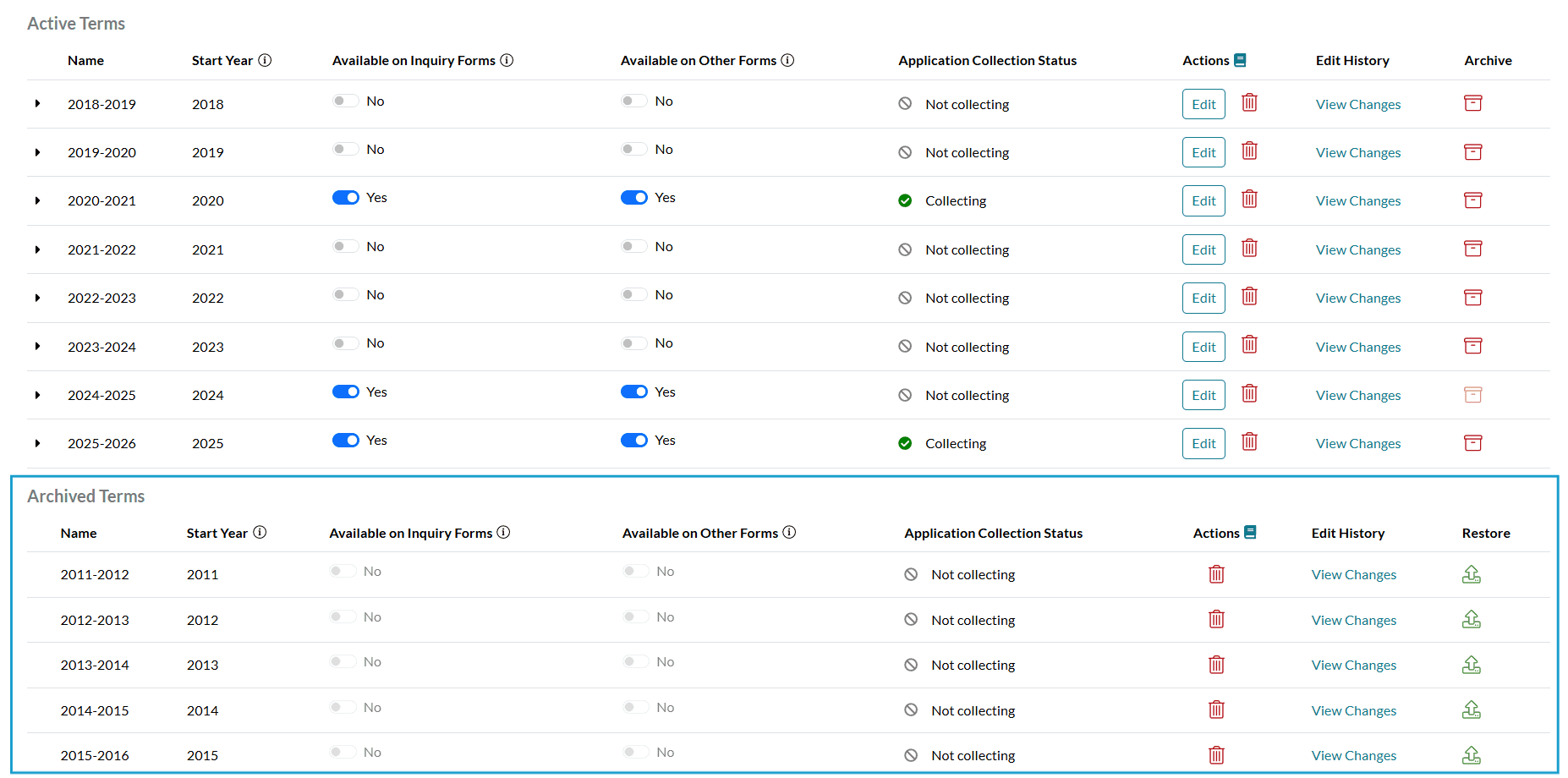The width and height of the screenshot is (1568, 778).
Task: Click trash icon for 2022-2023 term
Action: (1249, 297)
